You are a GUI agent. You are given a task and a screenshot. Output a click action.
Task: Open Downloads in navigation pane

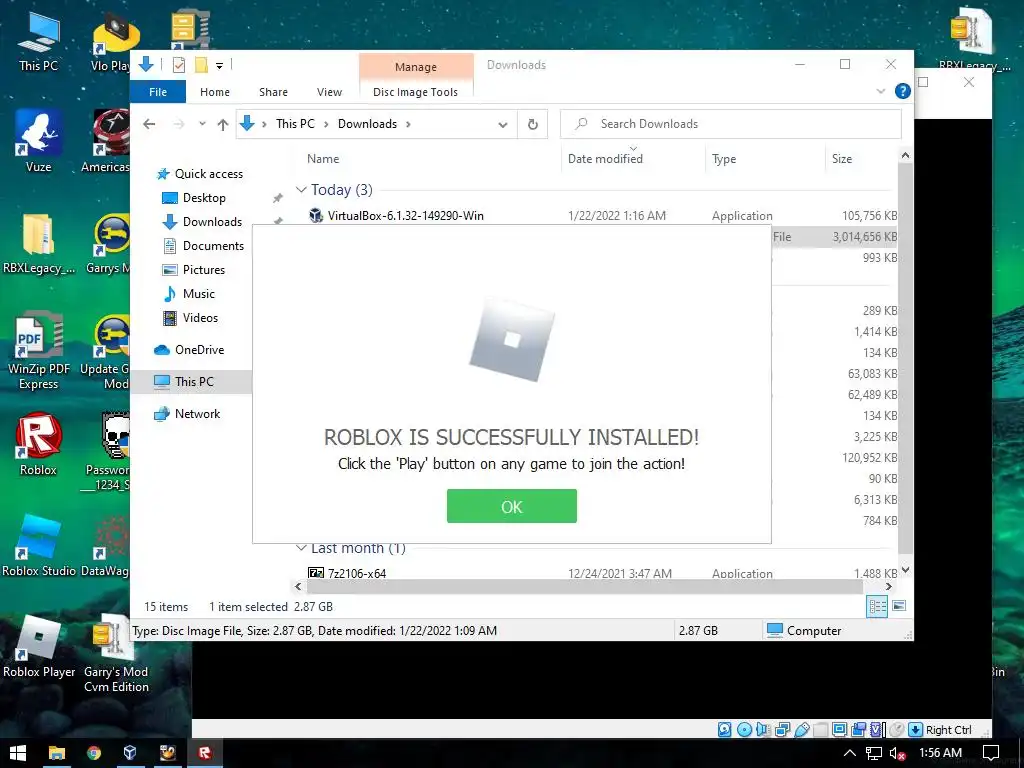[212, 222]
